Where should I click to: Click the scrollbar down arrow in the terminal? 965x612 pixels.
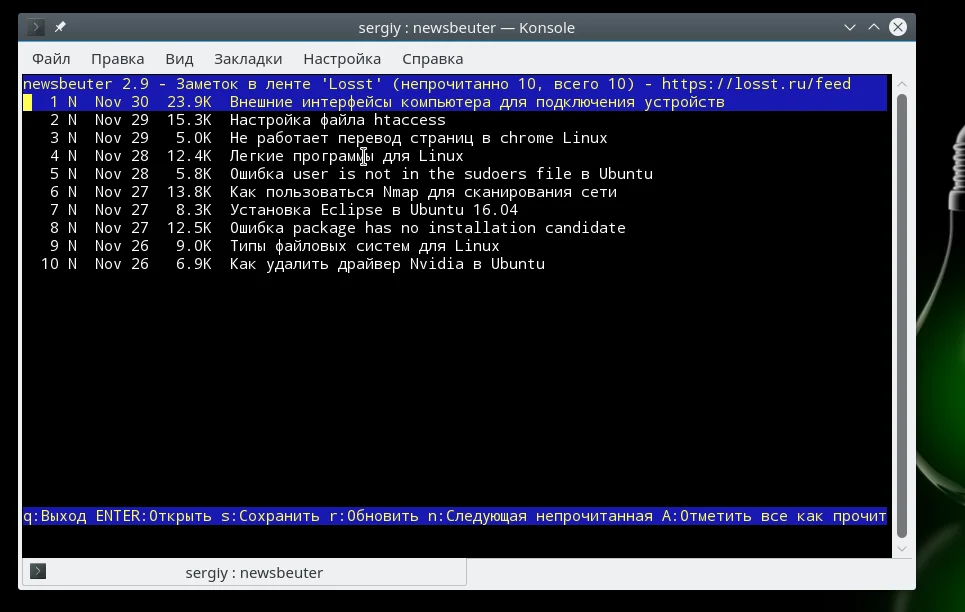click(x=902, y=549)
